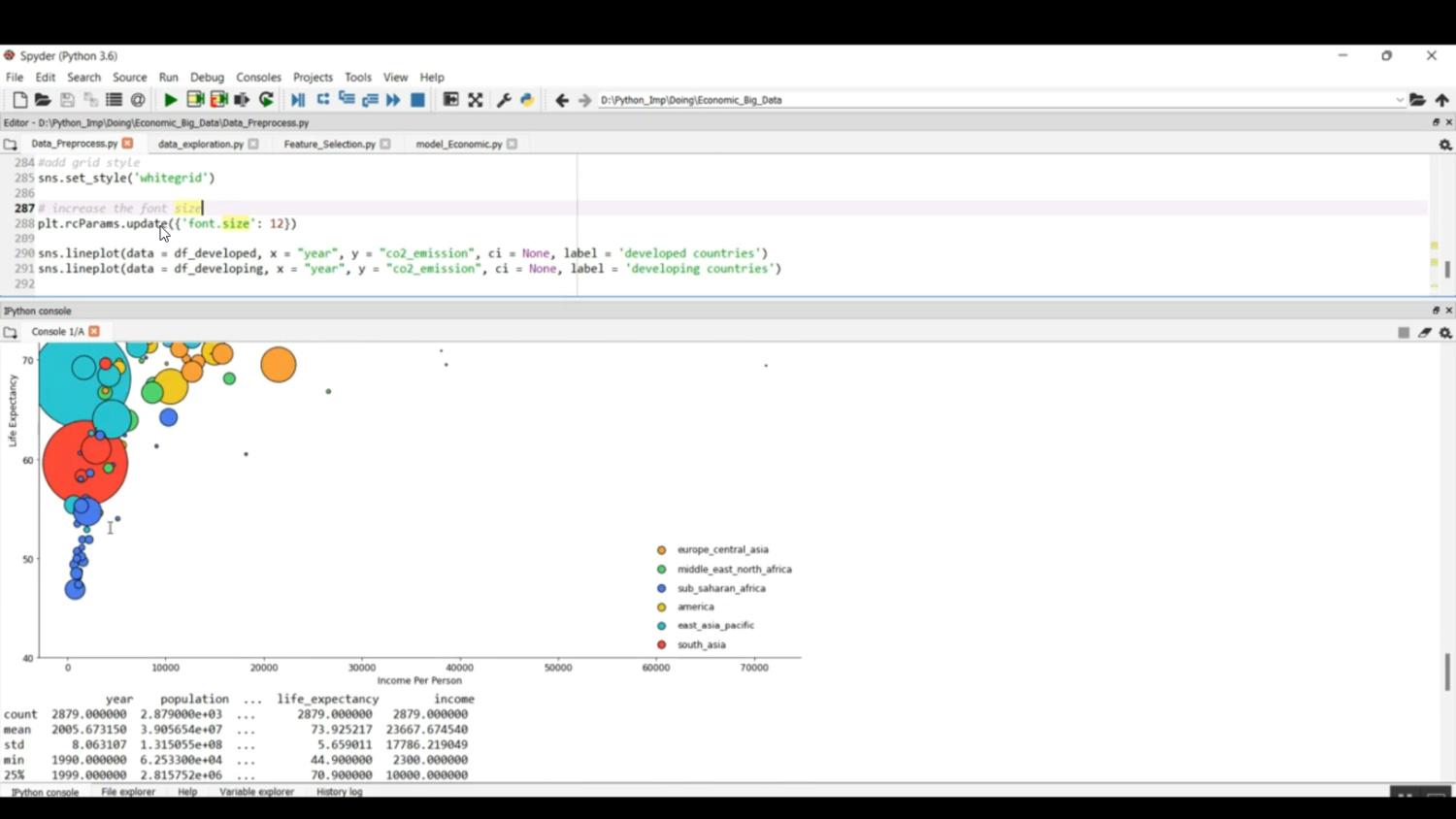Image resolution: width=1456 pixels, height=819 pixels.
Task: Click the Open file folder icon
Action: pyautogui.click(x=43, y=100)
